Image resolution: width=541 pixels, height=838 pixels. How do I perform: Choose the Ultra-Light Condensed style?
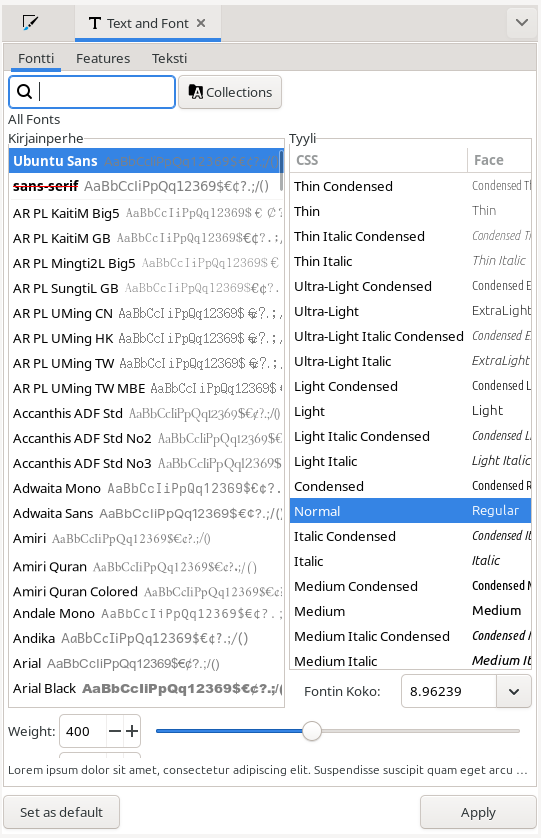click(x=411, y=286)
